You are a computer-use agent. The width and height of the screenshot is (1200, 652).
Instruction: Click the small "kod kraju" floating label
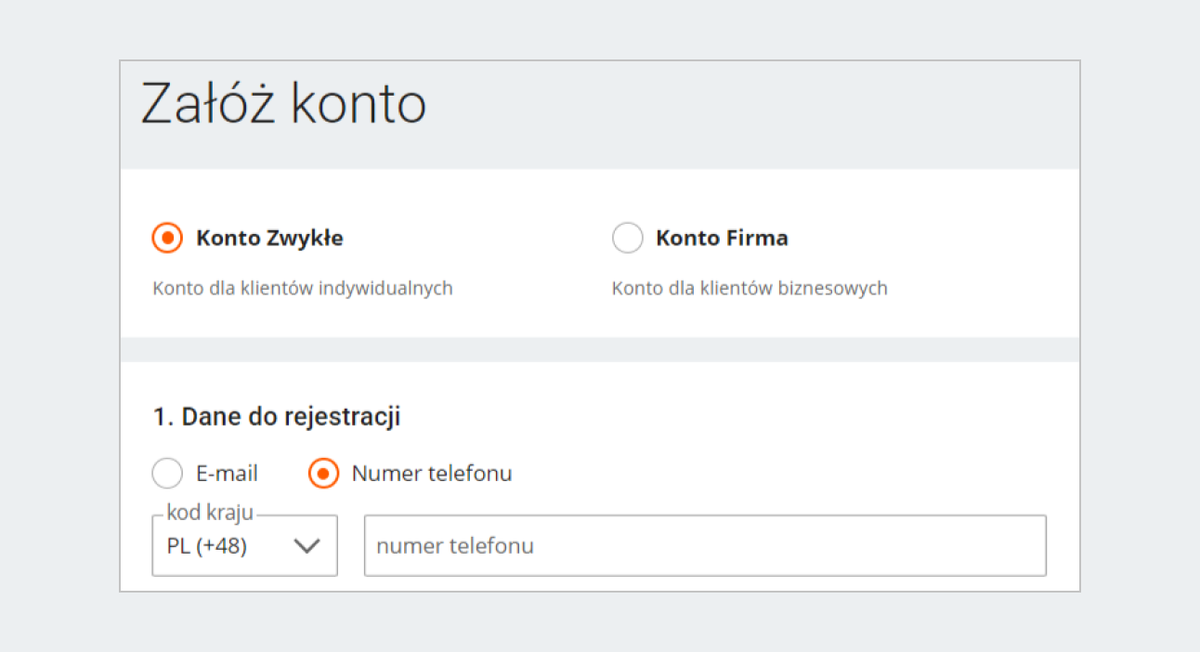pos(210,514)
